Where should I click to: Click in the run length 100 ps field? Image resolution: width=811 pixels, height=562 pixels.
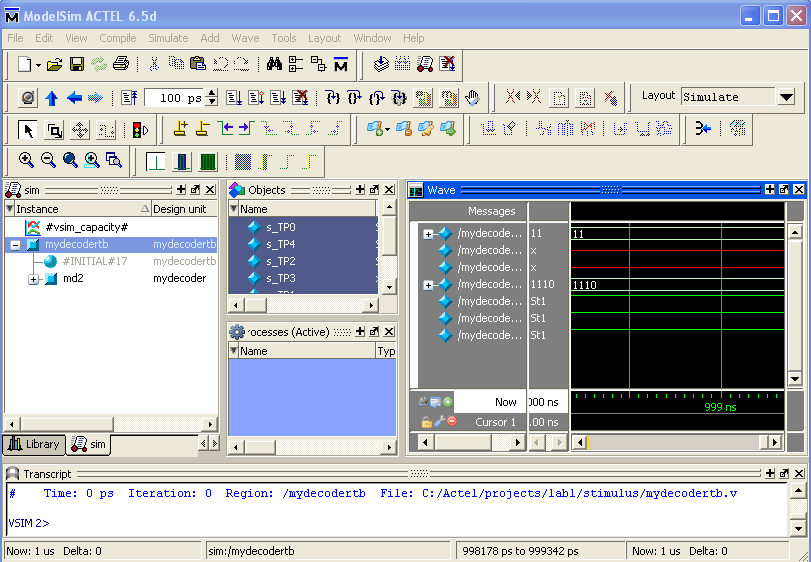coord(175,97)
